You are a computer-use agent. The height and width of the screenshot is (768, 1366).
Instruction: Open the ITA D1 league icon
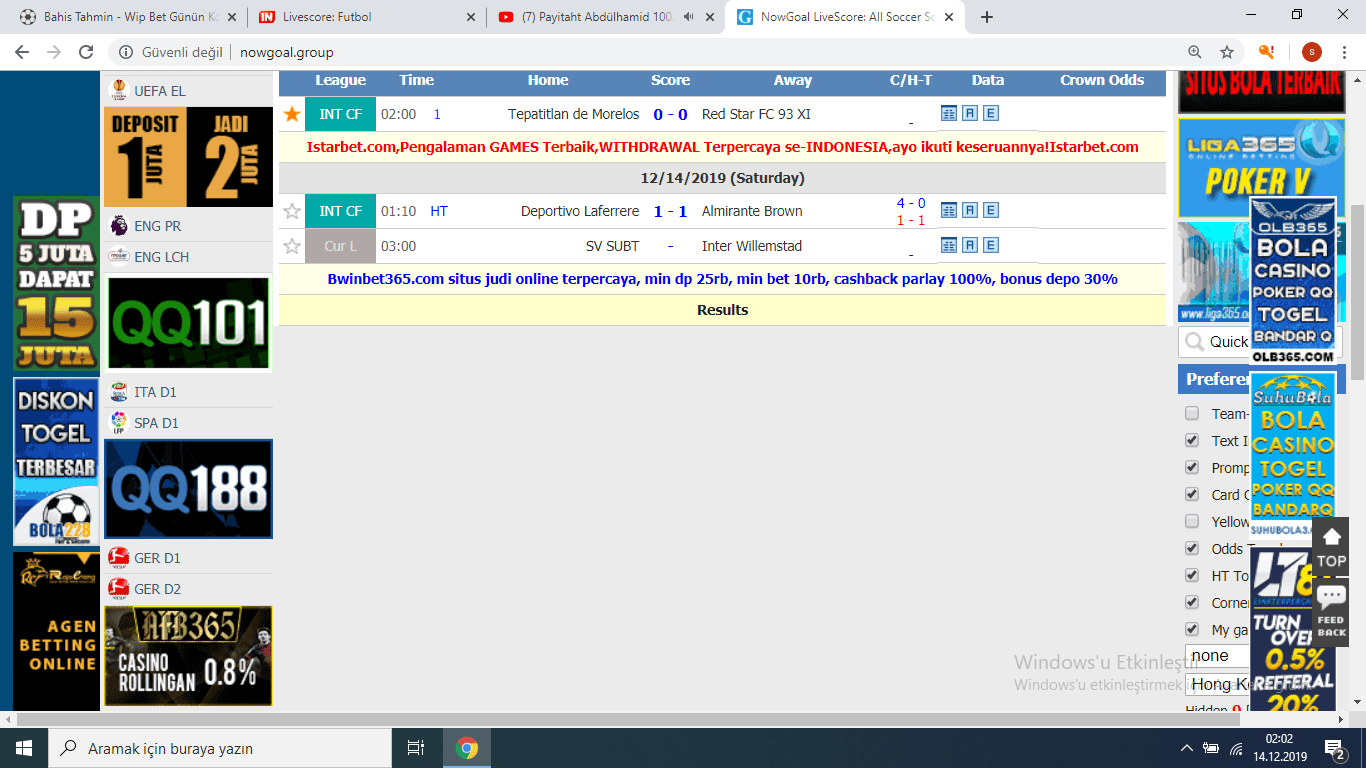click(118, 391)
